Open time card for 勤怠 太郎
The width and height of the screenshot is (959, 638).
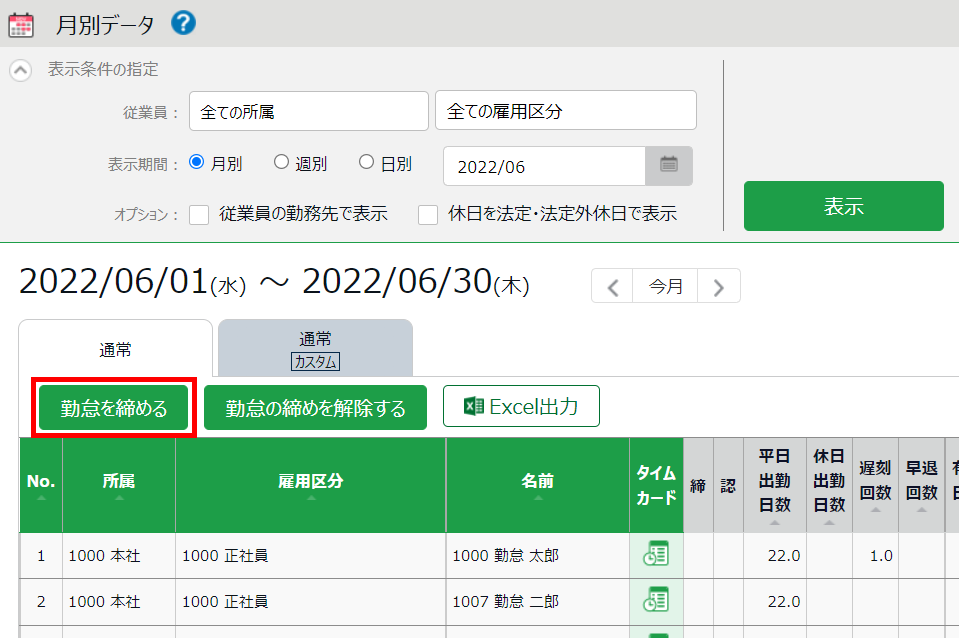(656, 555)
